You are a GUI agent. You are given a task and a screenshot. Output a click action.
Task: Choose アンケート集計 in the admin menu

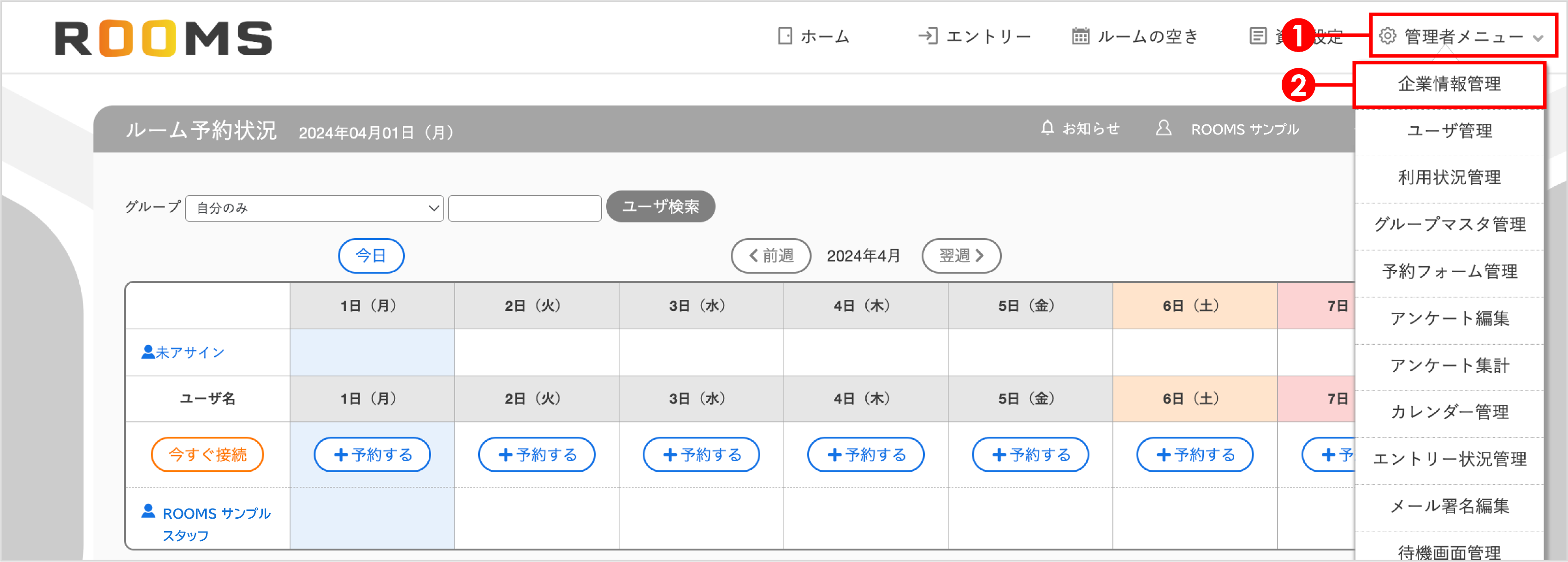(1450, 365)
